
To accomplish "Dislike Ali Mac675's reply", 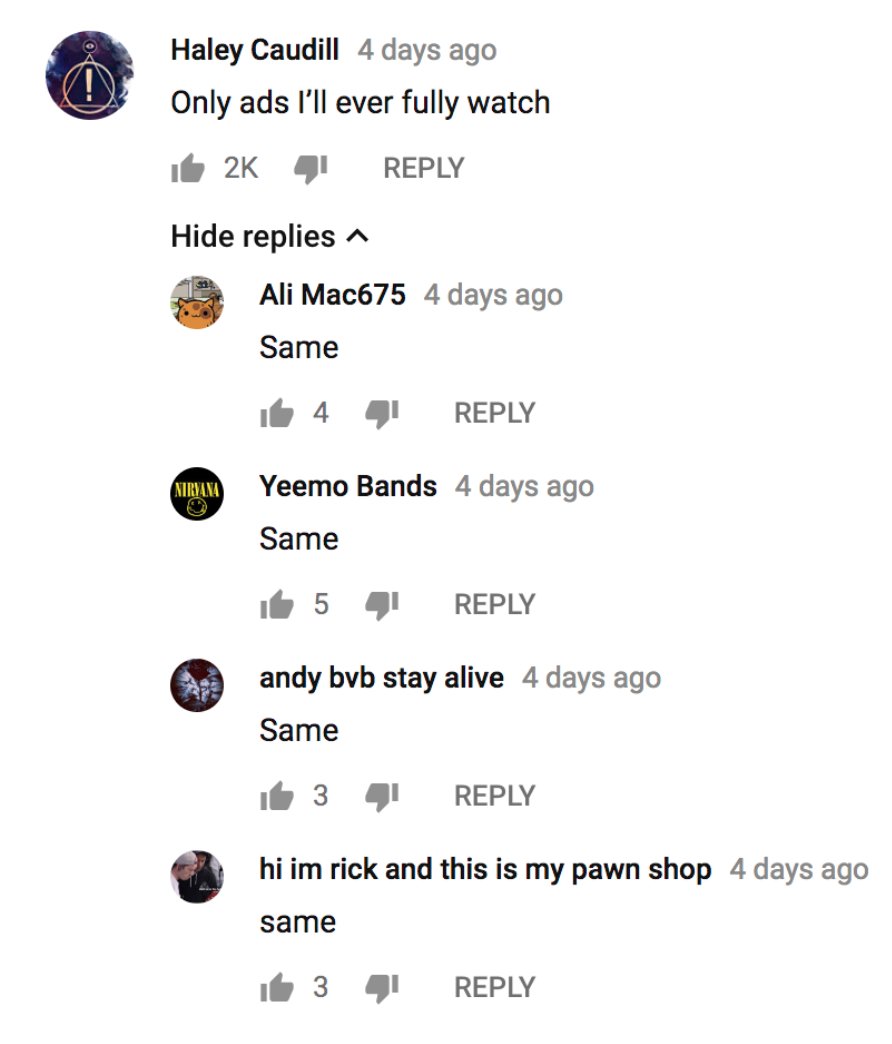I will click(x=381, y=414).
